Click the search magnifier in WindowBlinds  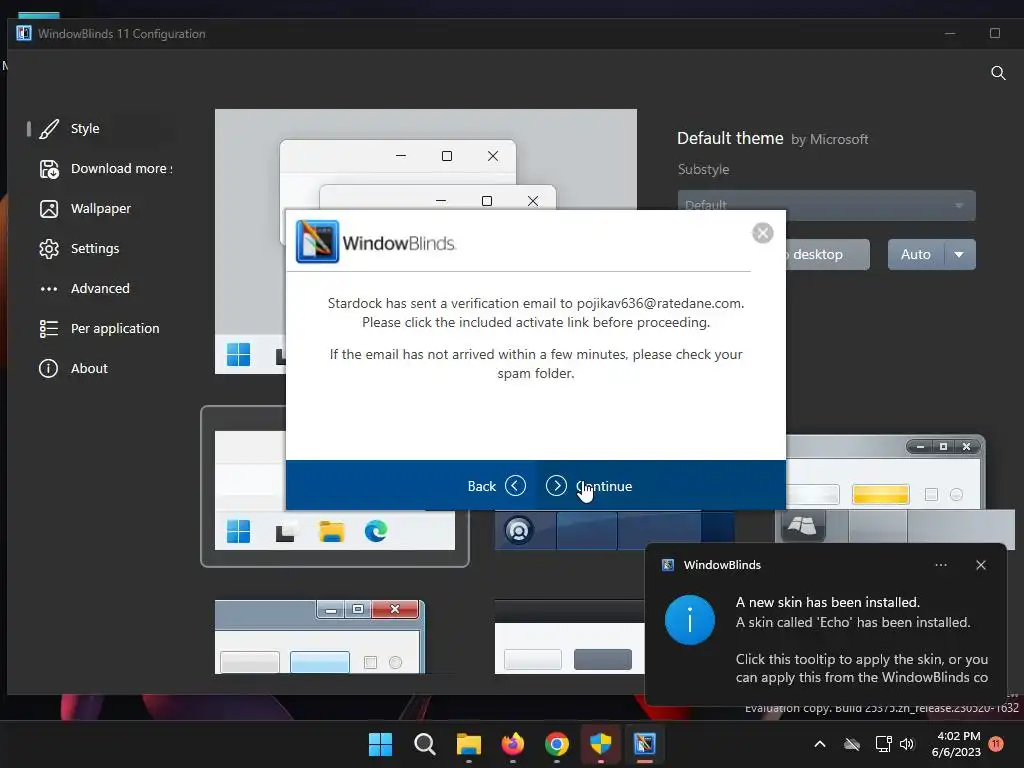point(998,72)
